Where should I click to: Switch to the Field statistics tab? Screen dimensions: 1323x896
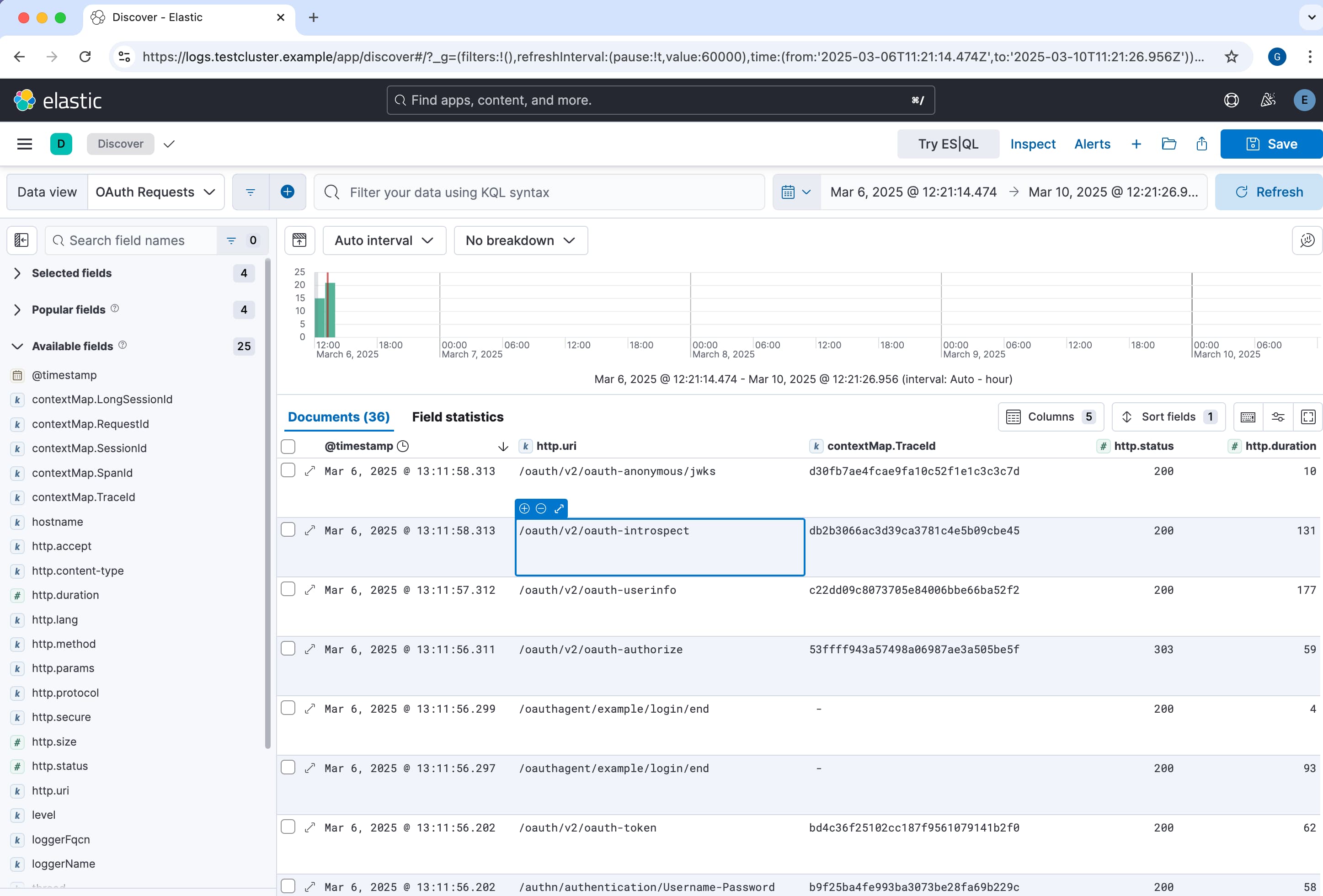click(x=458, y=417)
